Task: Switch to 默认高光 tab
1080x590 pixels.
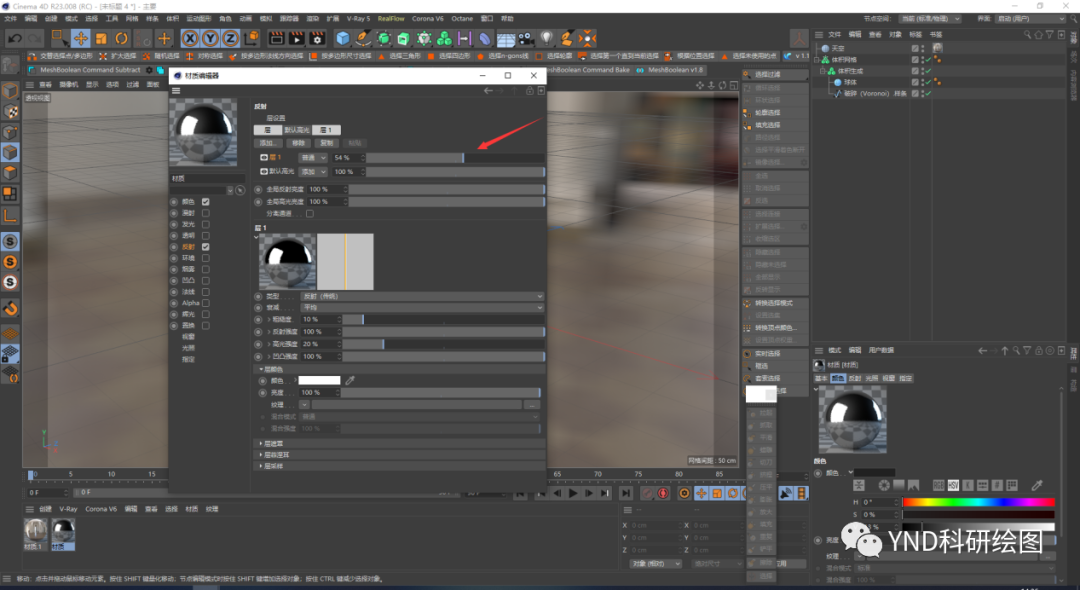Action: [297, 130]
